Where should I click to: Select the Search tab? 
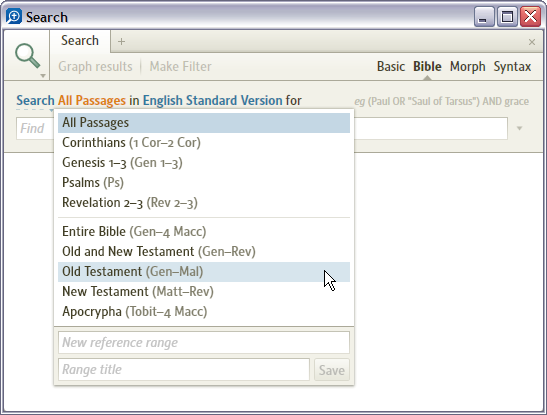coord(80,41)
